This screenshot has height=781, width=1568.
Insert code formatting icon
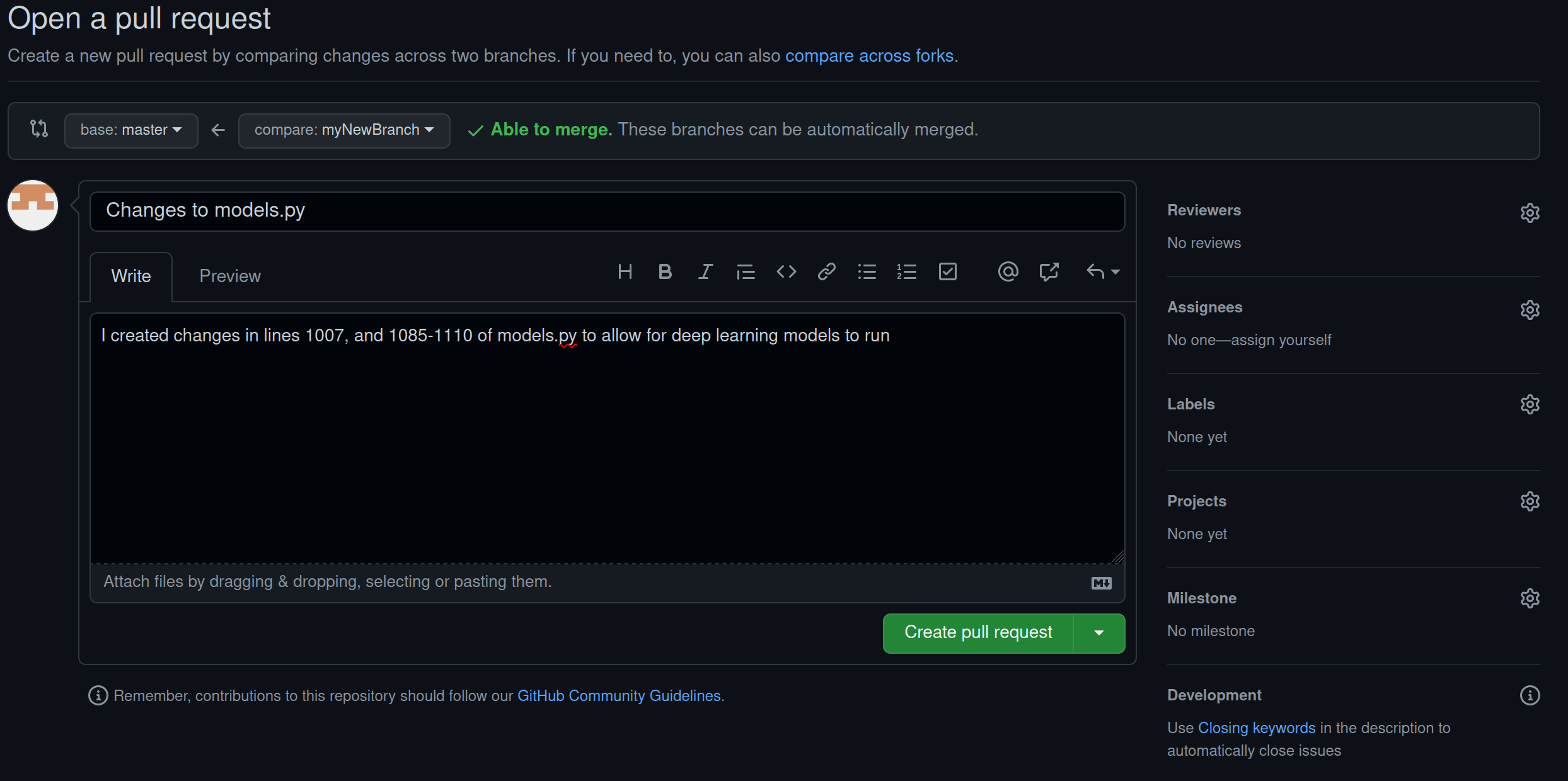click(786, 272)
